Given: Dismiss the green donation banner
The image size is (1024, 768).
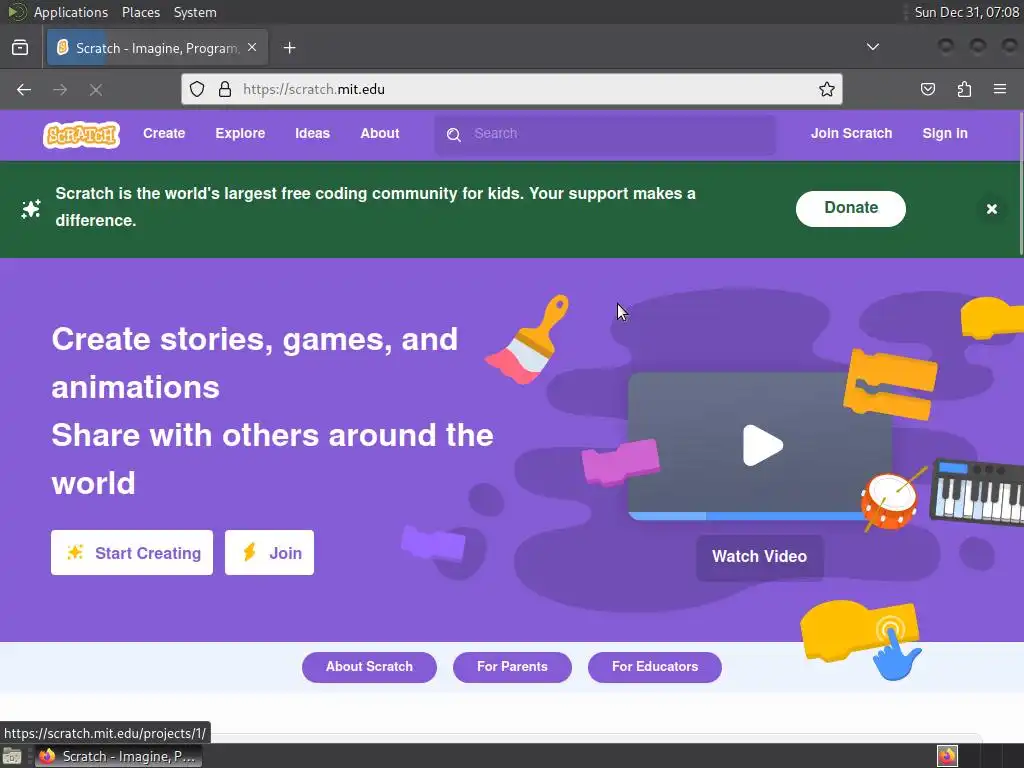Looking at the screenshot, I should (x=991, y=209).
